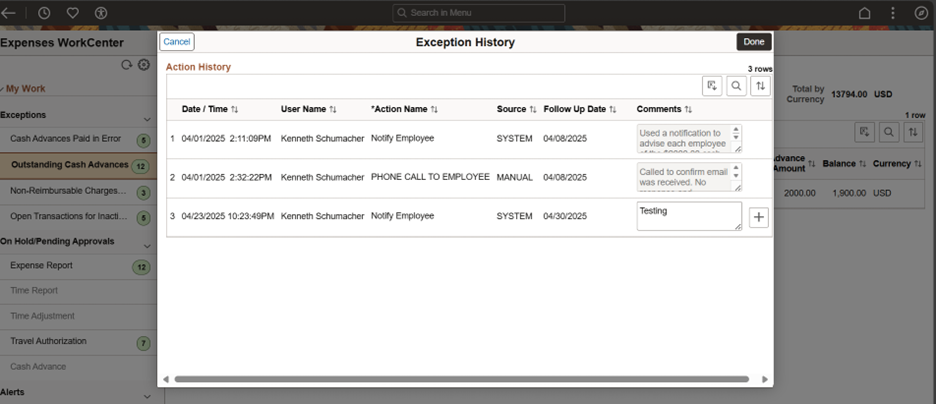Click date 04/23/2025 10:23:49PM cell
Image resolution: width=936 pixels, height=404 pixels.
coord(227,216)
